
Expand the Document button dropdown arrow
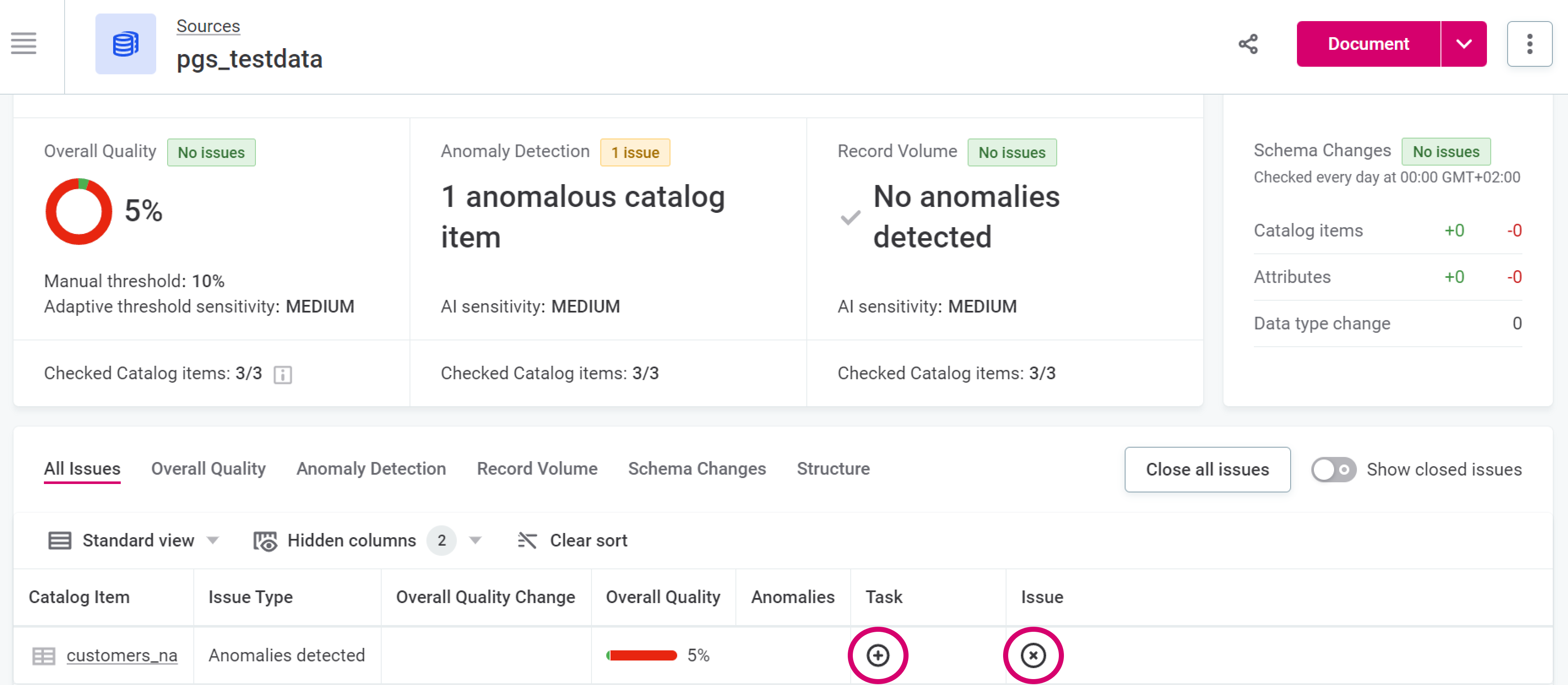click(x=1463, y=44)
